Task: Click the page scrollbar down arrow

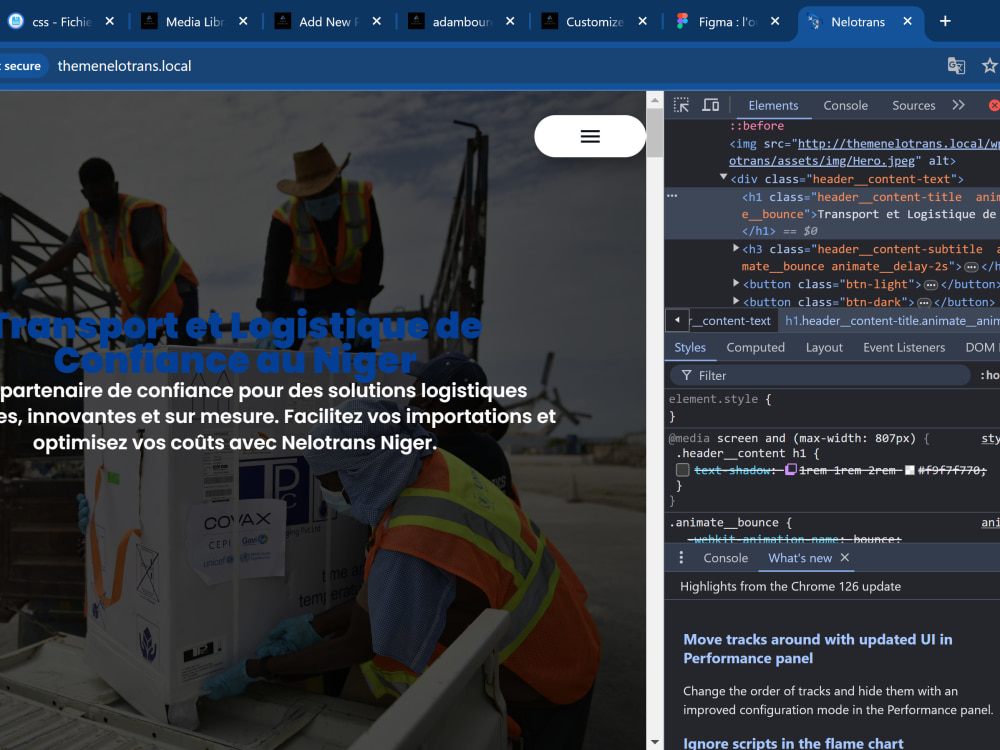Action: tap(654, 742)
